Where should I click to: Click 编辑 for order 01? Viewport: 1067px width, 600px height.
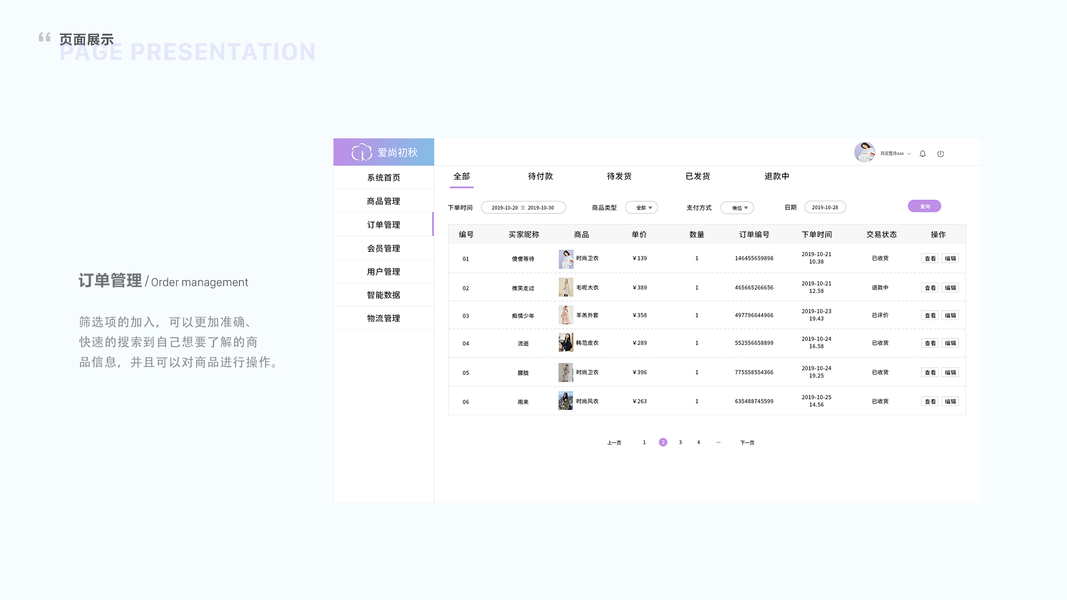coord(950,259)
